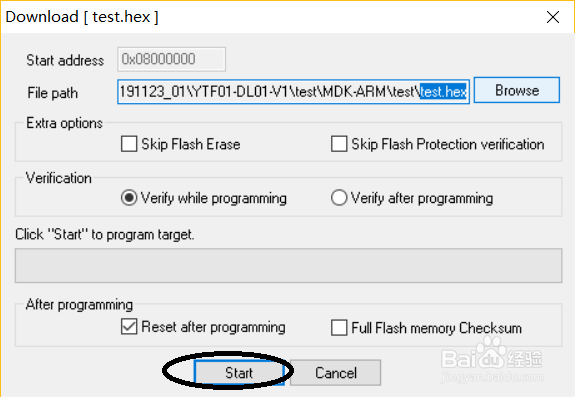Screen dimensions: 575x397
Task: Click the "Start address" label text
Action: (x=65, y=60)
